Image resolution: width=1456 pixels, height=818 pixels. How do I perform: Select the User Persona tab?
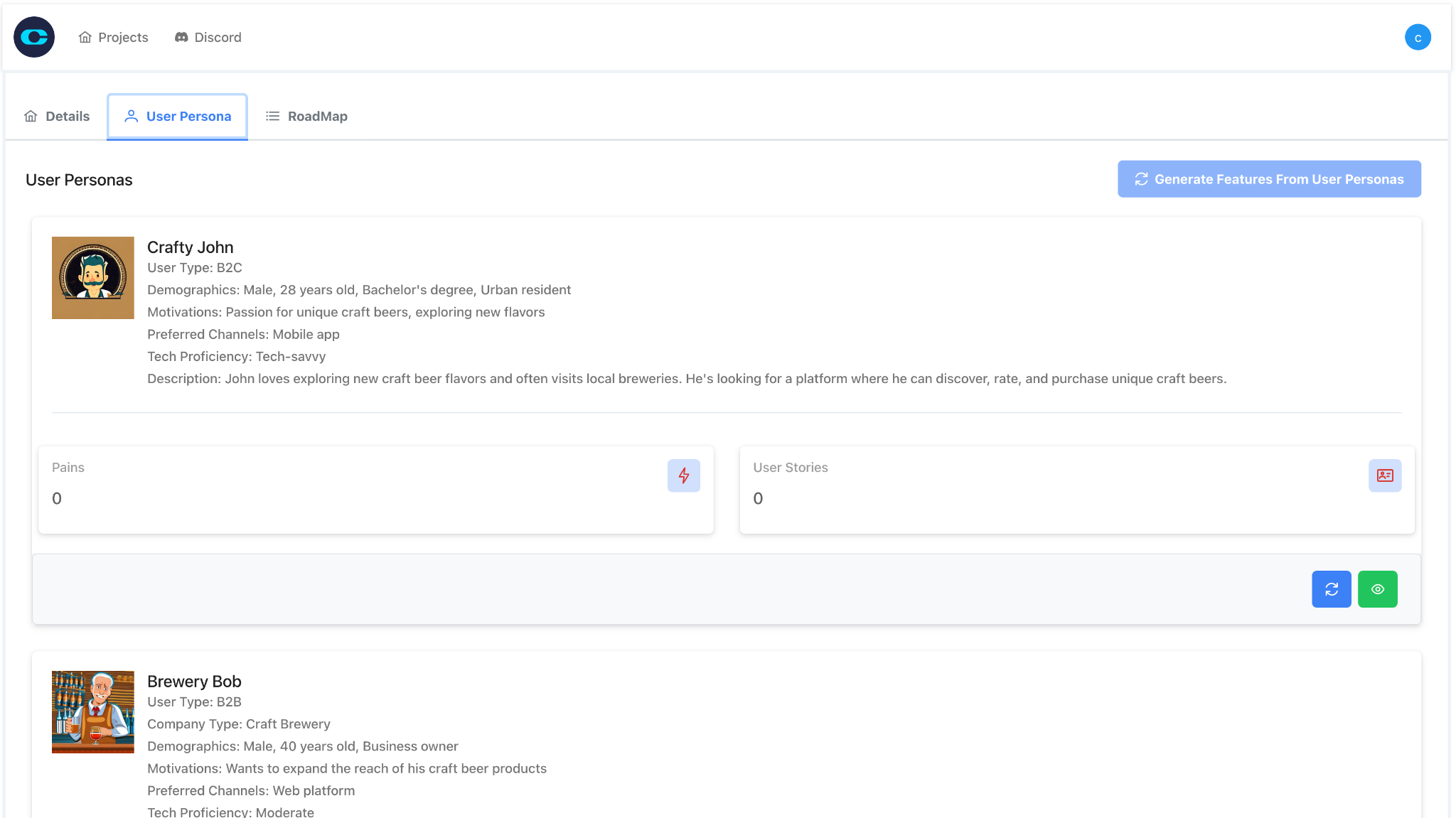[x=178, y=117]
